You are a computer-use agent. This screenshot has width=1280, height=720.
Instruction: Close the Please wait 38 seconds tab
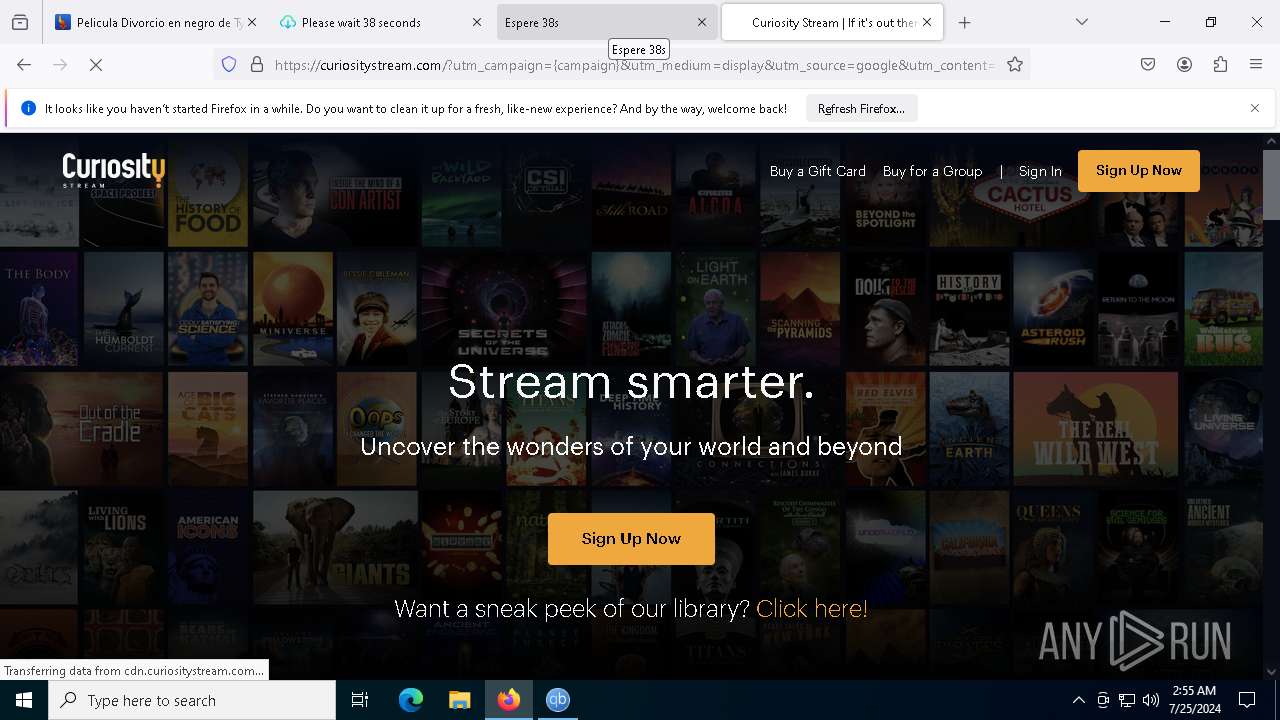coord(477,22)
